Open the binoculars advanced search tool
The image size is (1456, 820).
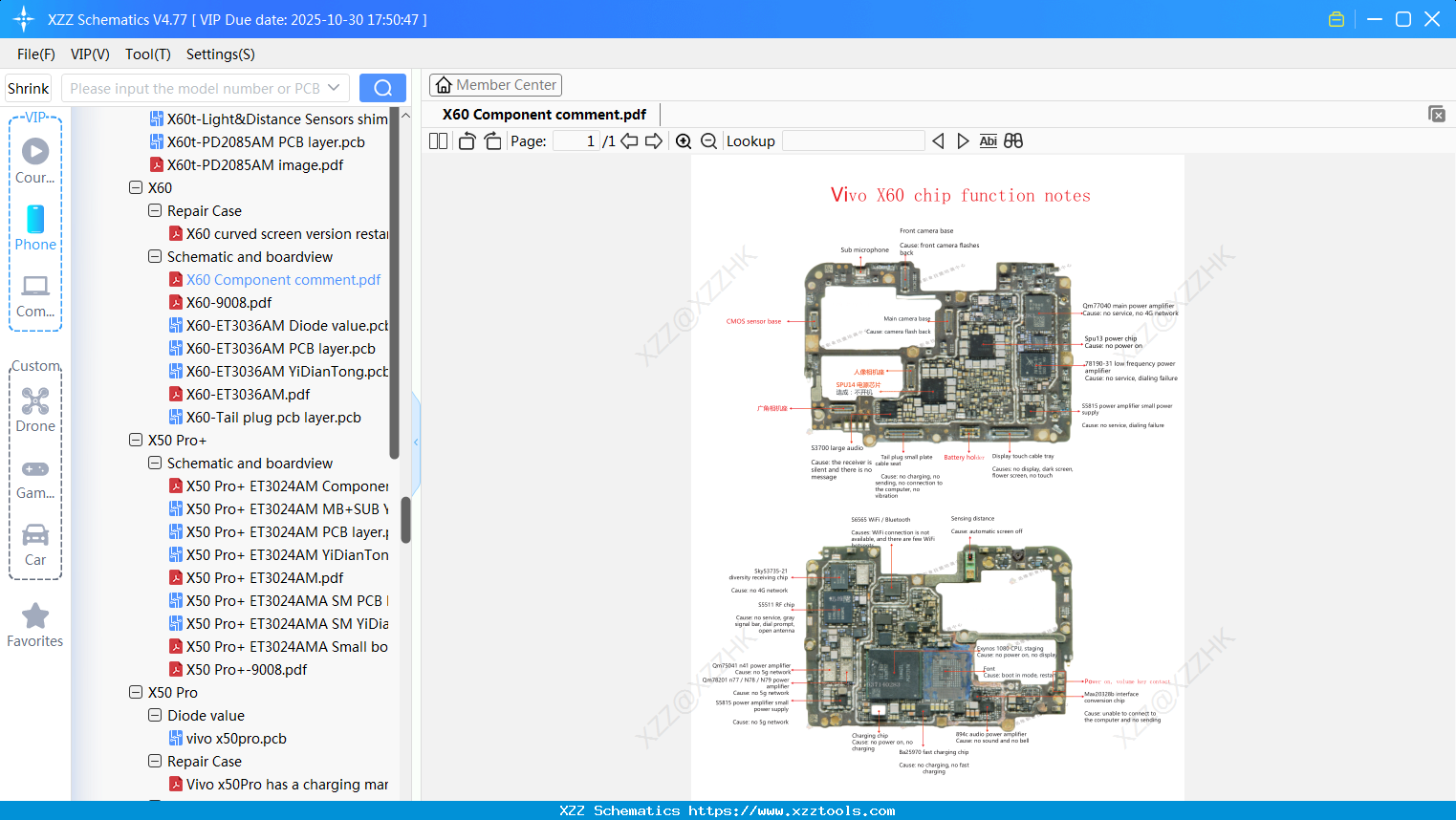pyautogui.click(x=1012, y=140)
